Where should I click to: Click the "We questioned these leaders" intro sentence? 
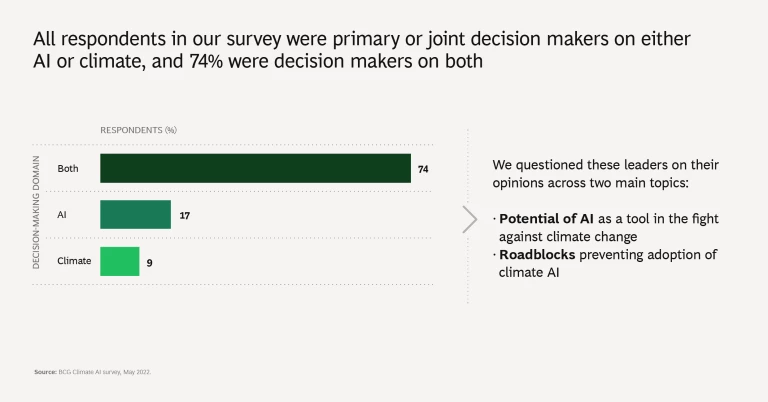point(605,173)
